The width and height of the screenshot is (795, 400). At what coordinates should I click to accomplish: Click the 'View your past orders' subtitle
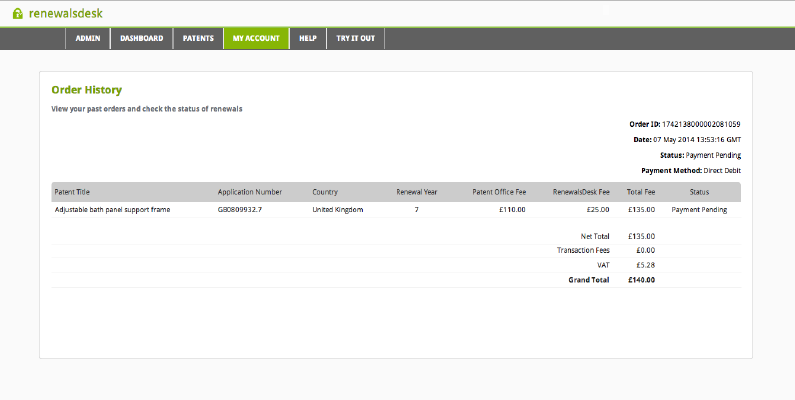click(147, 108)
